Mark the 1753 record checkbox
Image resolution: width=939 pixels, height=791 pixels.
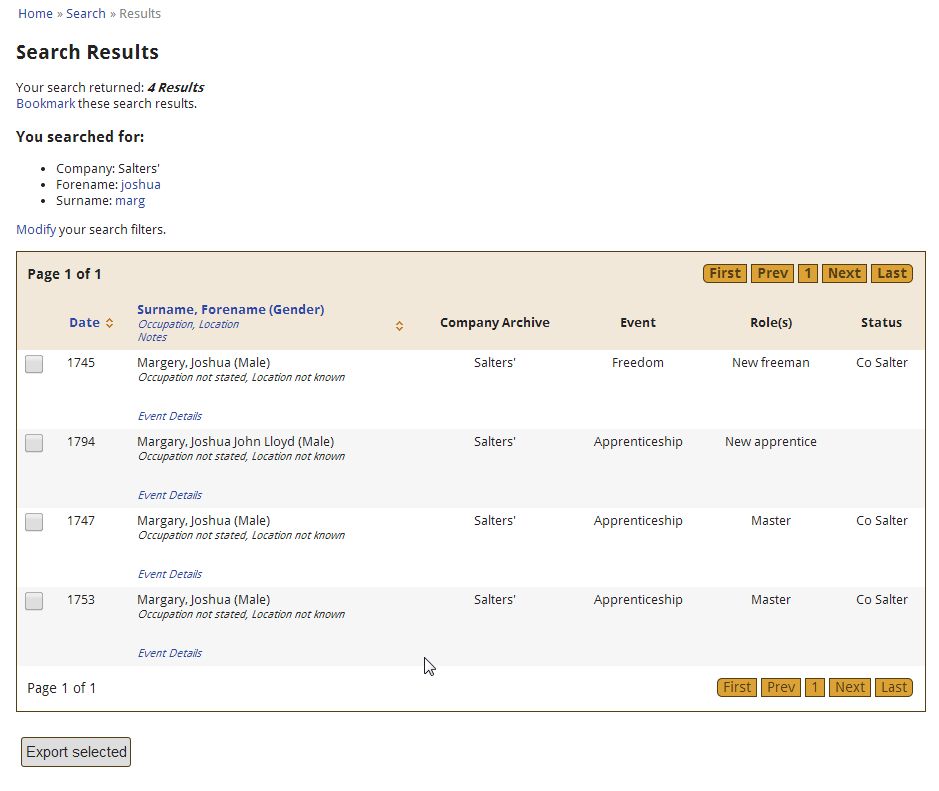point(34,601)
